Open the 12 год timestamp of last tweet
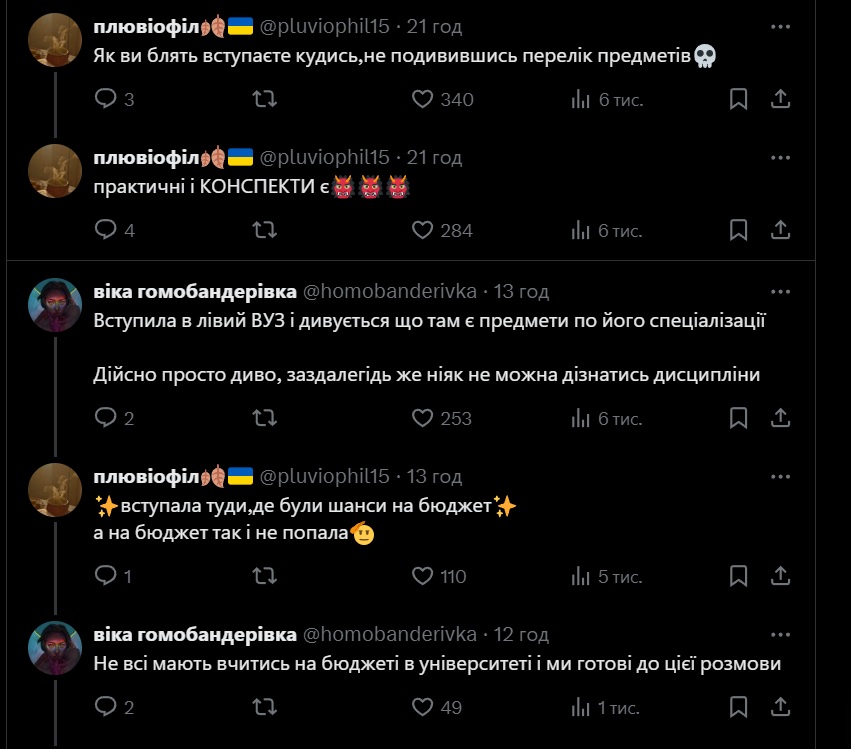This screenshot has width=851, height=749. click(521, 634)
